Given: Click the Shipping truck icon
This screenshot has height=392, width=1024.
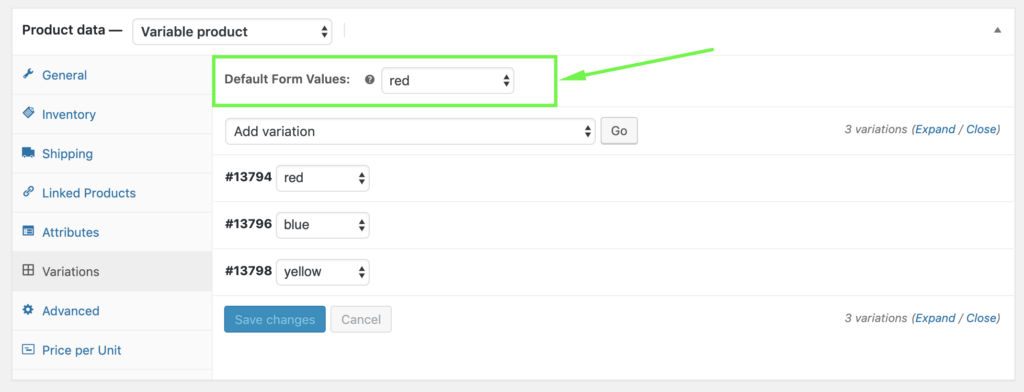Looking at the screenshot, I should coord(28,153).
